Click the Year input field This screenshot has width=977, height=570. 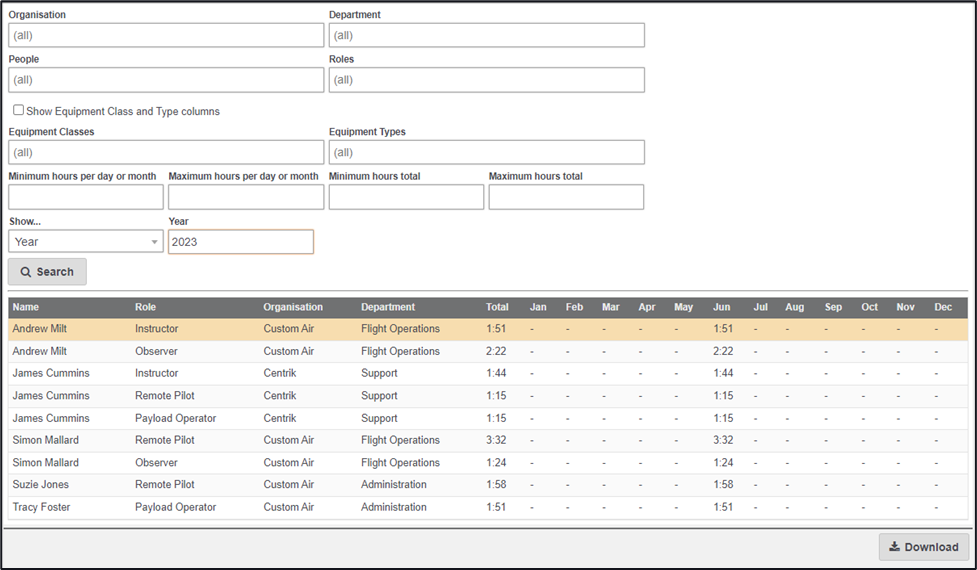(x=240, y=242)
